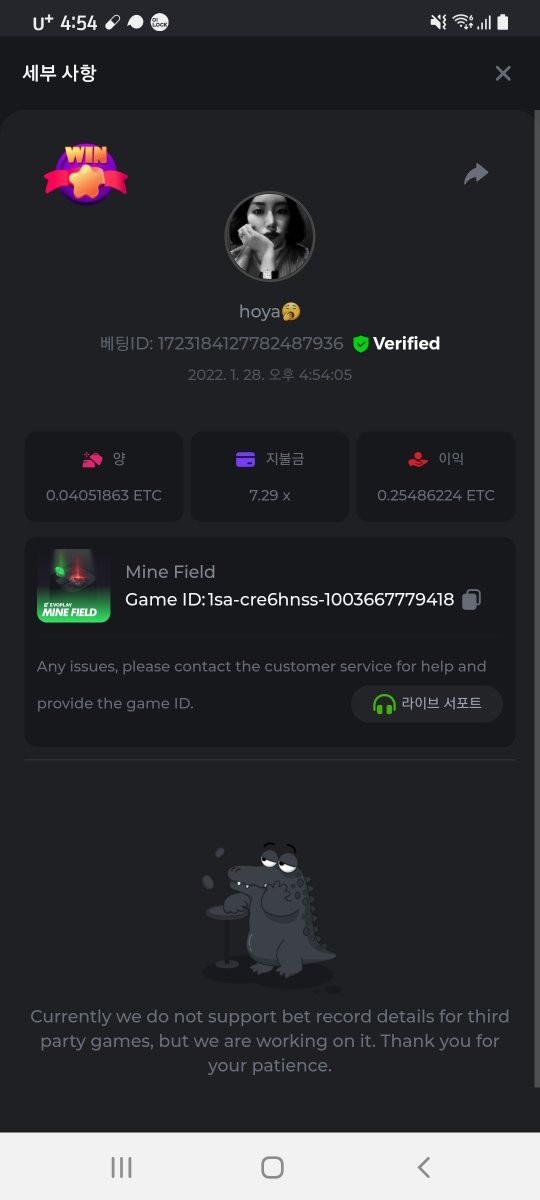This screenshot has height=1200, width=540.
Task: Tap the green Verified shield icon
Action: (x=361, y=344)
